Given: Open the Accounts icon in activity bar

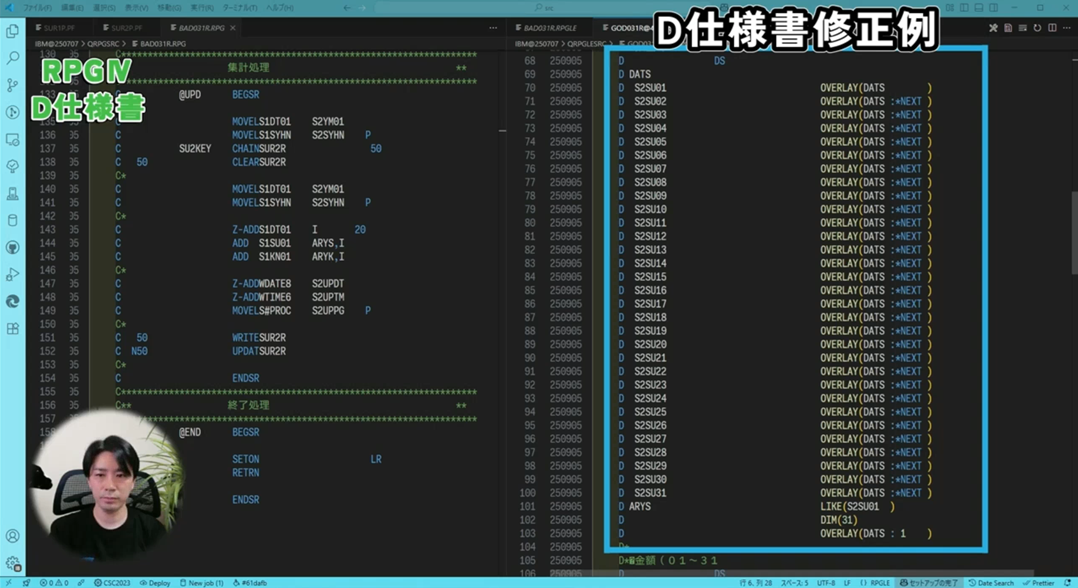Looking at the screenshot, I should pos(13,537).
